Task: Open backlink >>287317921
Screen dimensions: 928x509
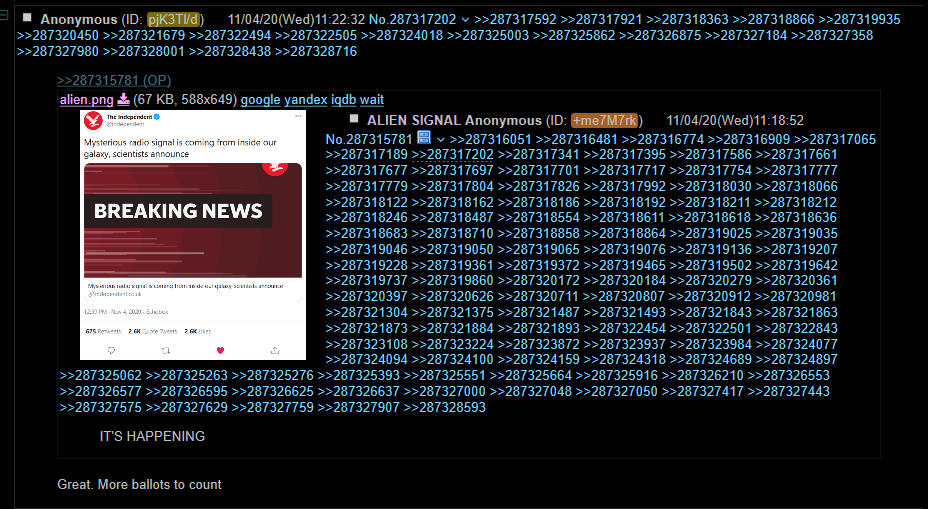Action: (x=601, y=20)
